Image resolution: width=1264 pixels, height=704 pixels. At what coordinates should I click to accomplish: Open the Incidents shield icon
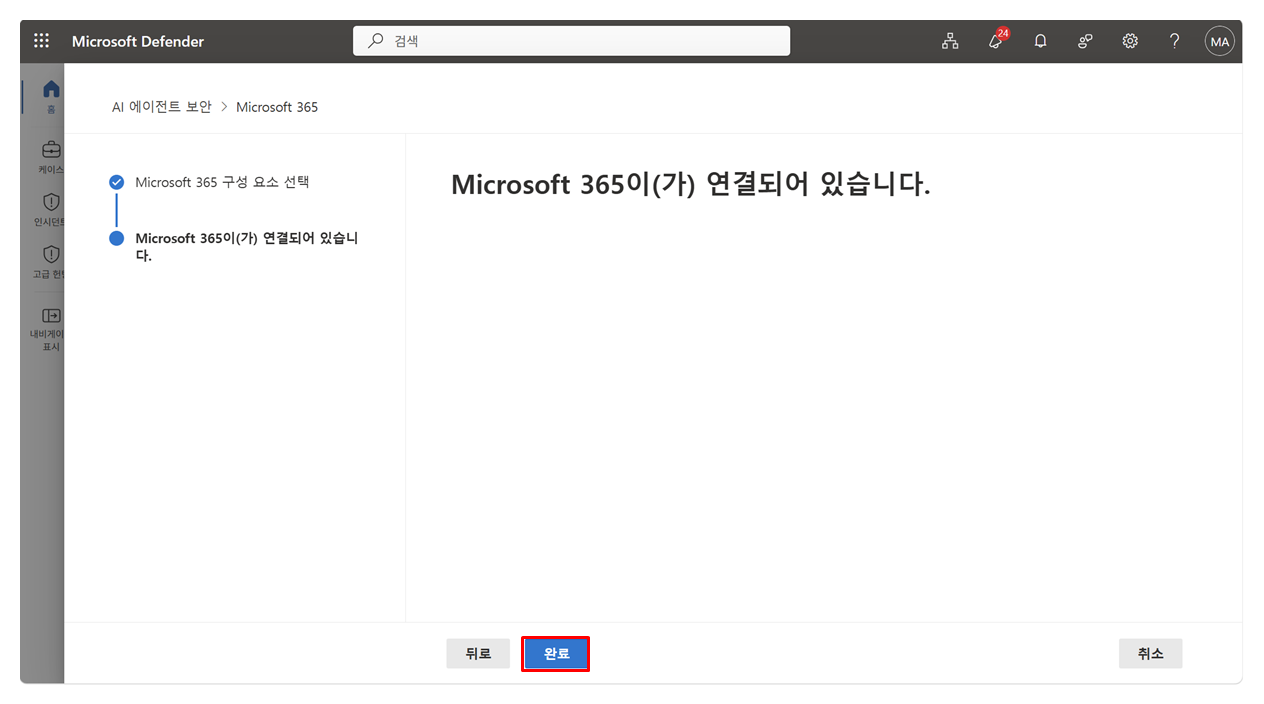pyautogui.click(x=51, y=202)
